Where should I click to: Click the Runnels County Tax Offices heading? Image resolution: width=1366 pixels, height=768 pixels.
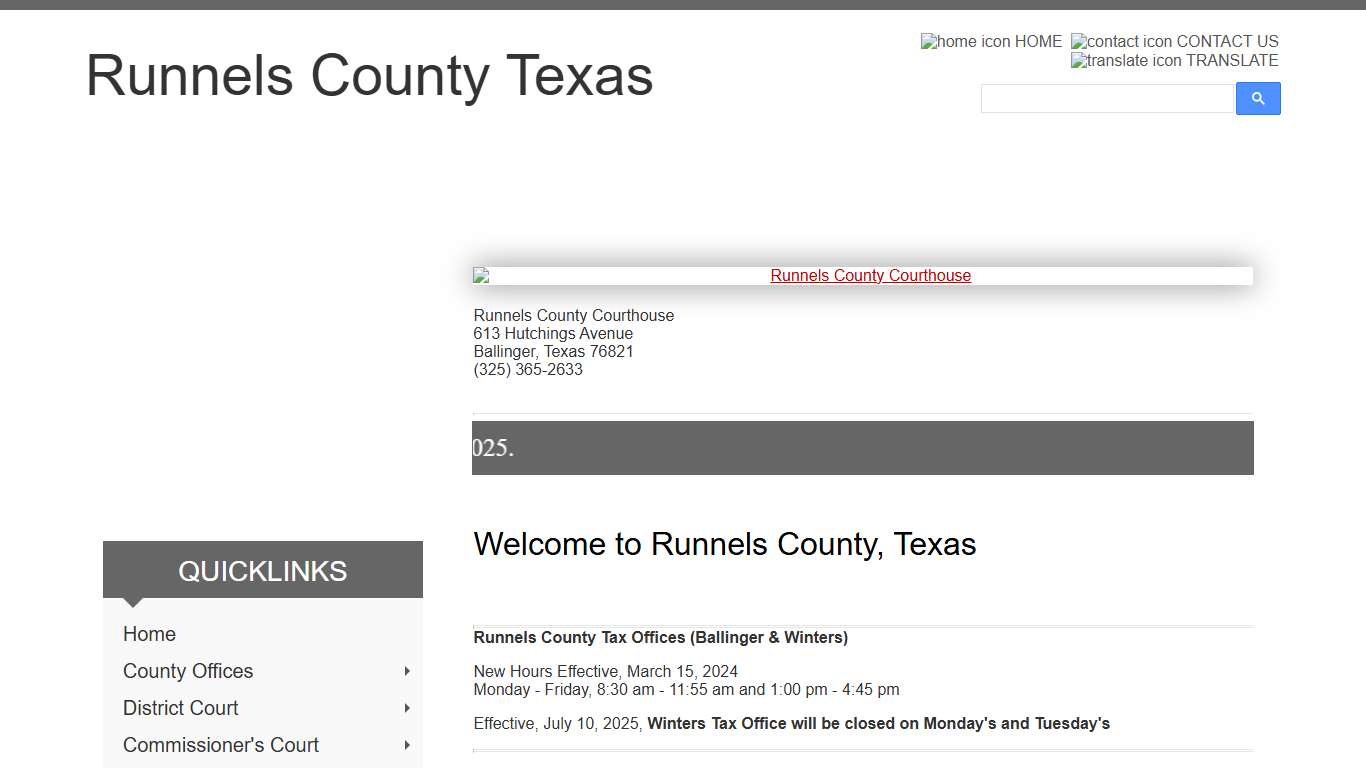660,637
